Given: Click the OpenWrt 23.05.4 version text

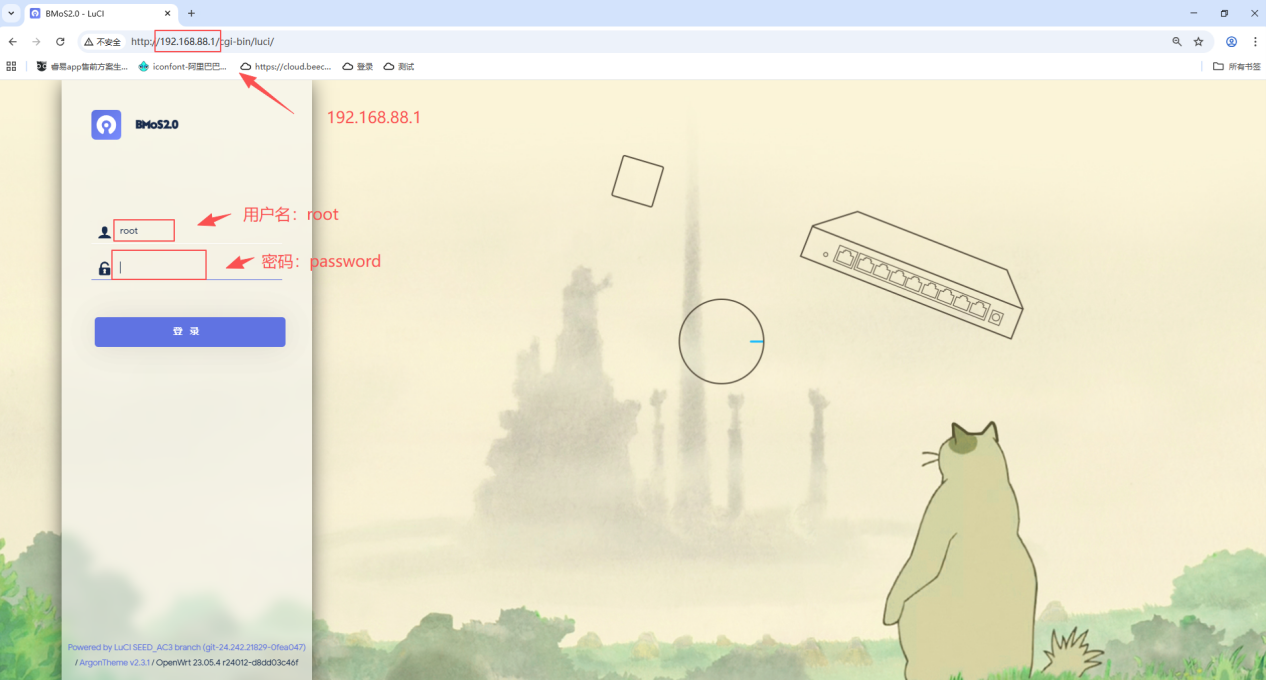Looking at the screenshot, I should pos(227,662).
